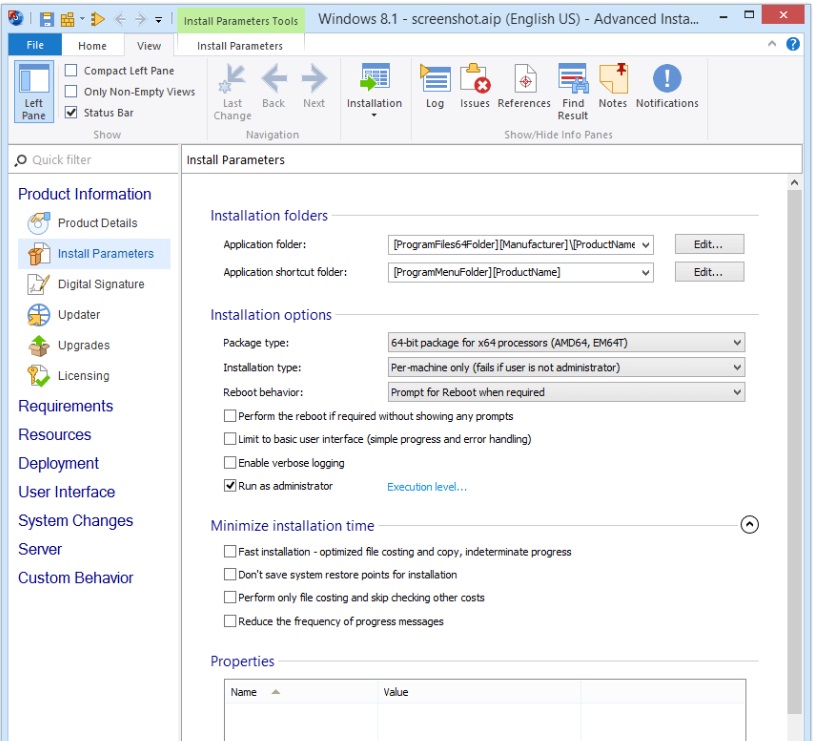Click the Next navigation arrow in ribbon
This screenshot has height=741, width=813.
click(314, 86)
